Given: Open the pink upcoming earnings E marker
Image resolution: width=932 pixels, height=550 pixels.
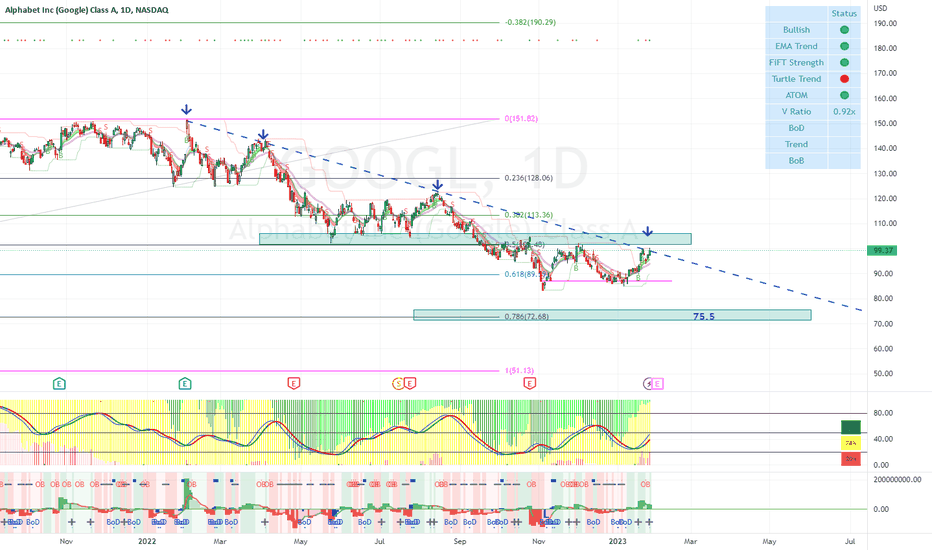Looking at the screenshot, I should click(x=657, y=384).
